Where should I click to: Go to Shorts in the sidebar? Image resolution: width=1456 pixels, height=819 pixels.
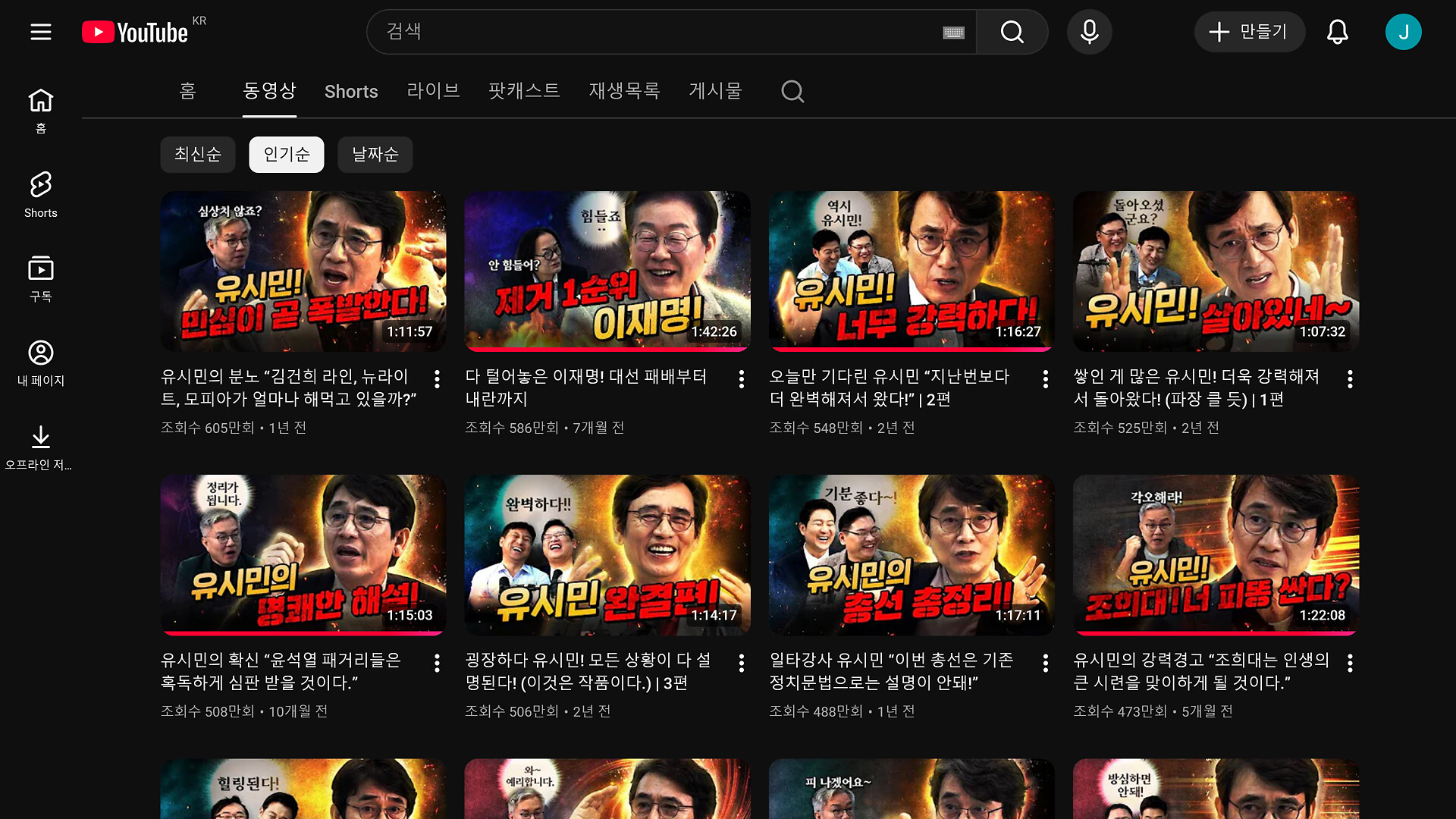(41, 194)
